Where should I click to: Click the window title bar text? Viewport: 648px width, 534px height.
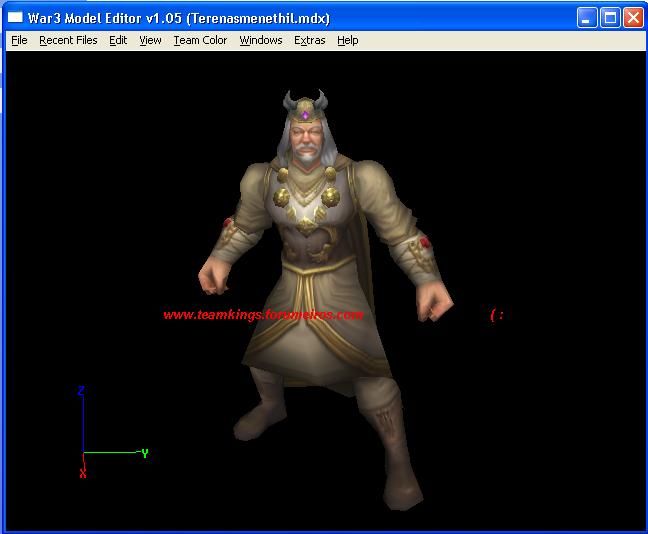click(179, 18)
